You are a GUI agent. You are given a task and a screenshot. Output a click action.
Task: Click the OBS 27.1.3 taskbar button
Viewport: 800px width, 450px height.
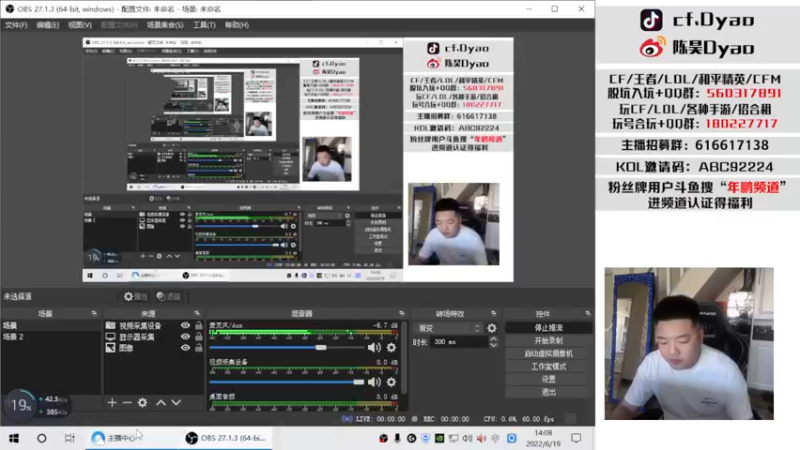pyautogui.click(x=226, y=438)
